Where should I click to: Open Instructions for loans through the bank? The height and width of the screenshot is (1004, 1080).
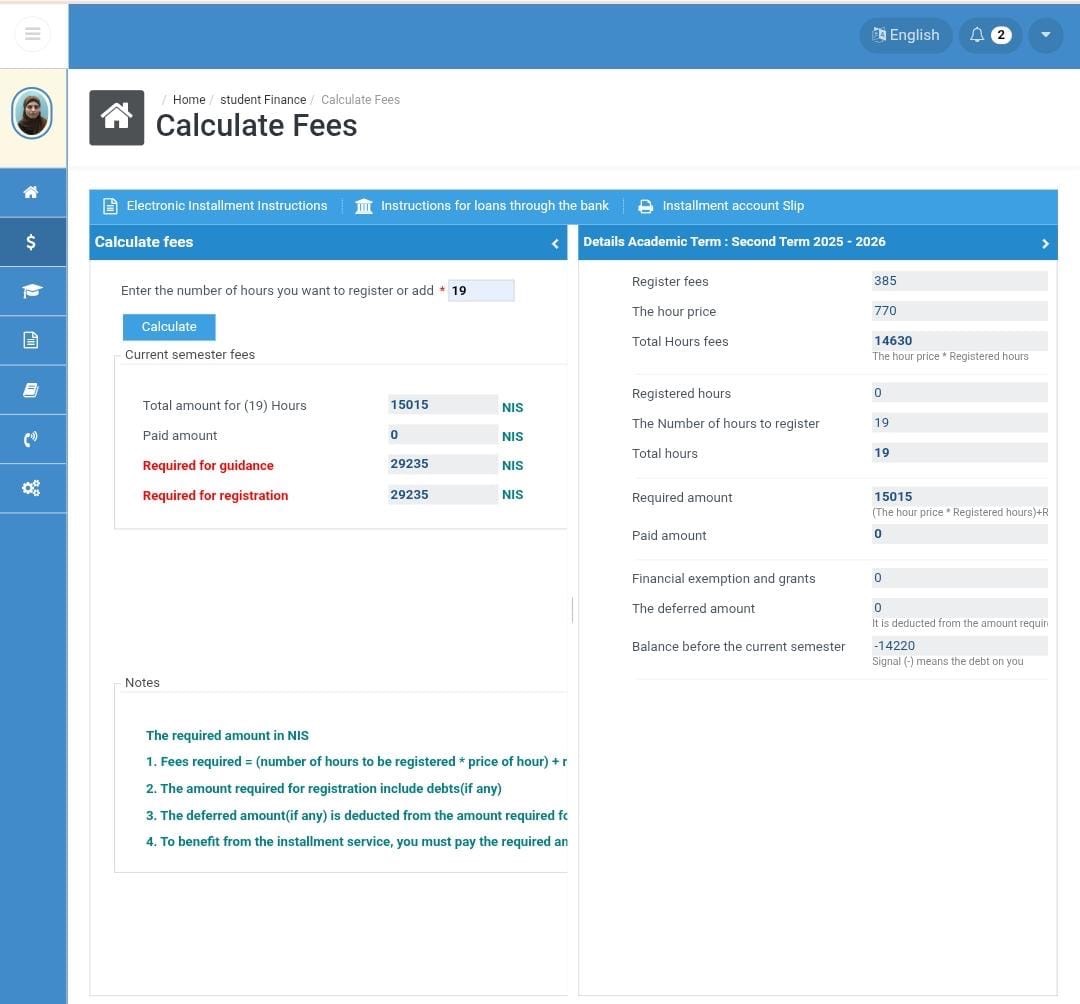495,206
